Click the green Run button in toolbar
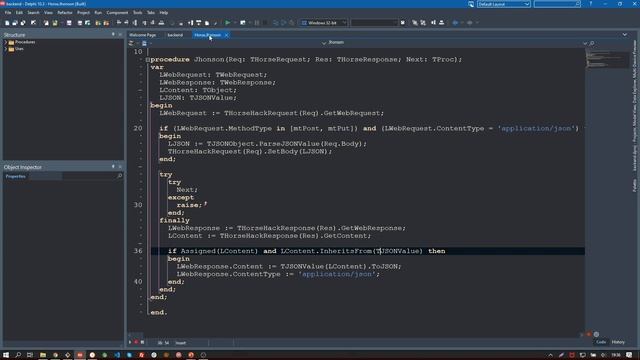Viewport: 640px width, 360px height. tap(227, 23)
